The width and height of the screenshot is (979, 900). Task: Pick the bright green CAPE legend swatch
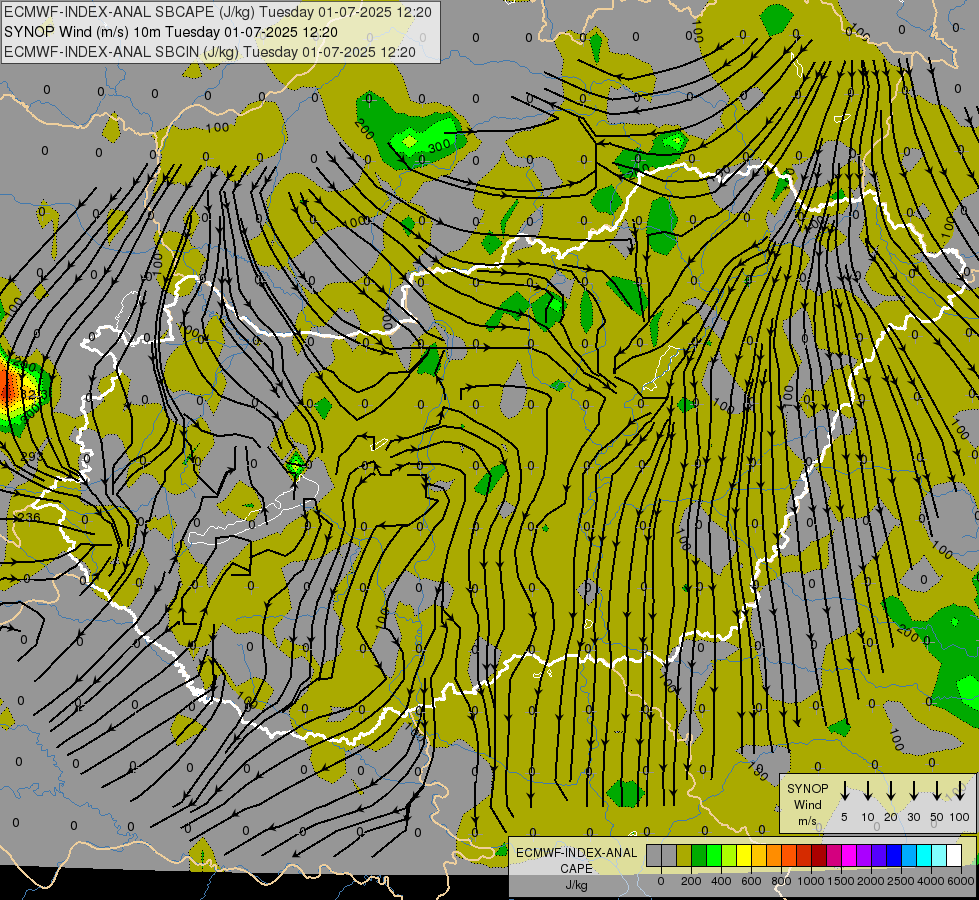[714, 855]
